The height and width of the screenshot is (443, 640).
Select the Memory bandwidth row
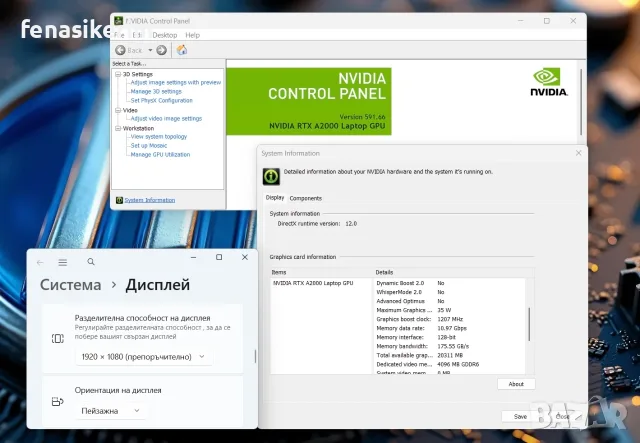click(x=449, y=346)
